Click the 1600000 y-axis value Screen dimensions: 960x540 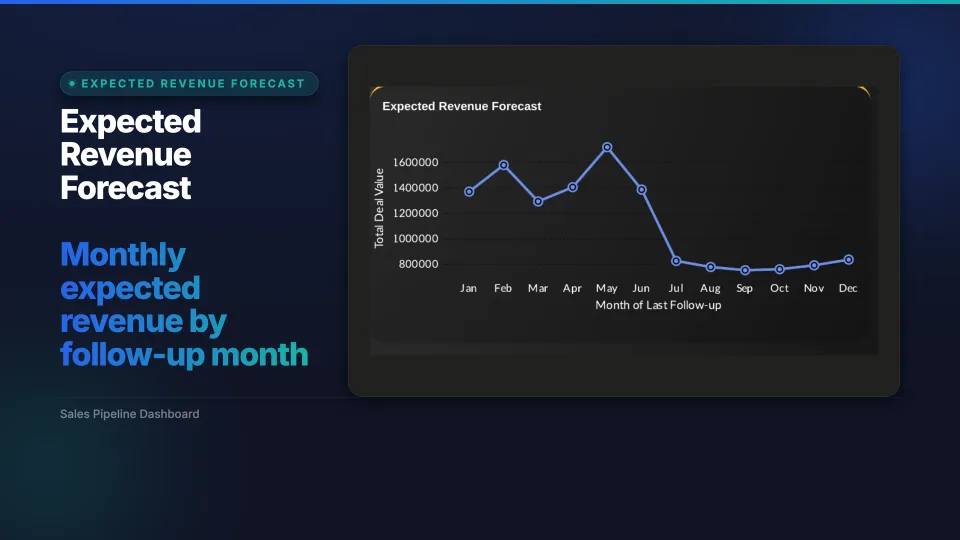pos(416,162)
